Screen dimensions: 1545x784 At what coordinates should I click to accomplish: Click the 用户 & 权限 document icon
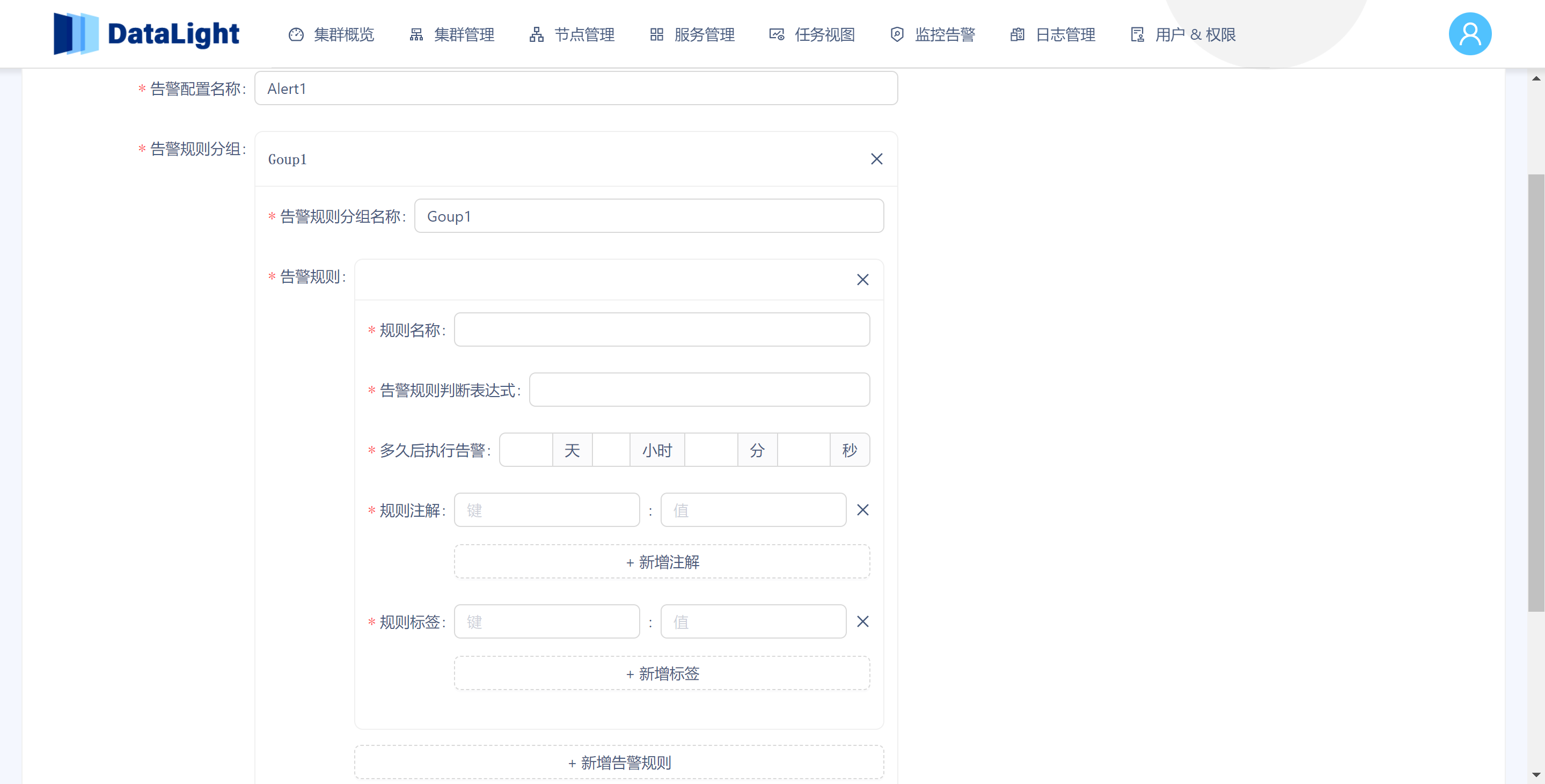1138,35
